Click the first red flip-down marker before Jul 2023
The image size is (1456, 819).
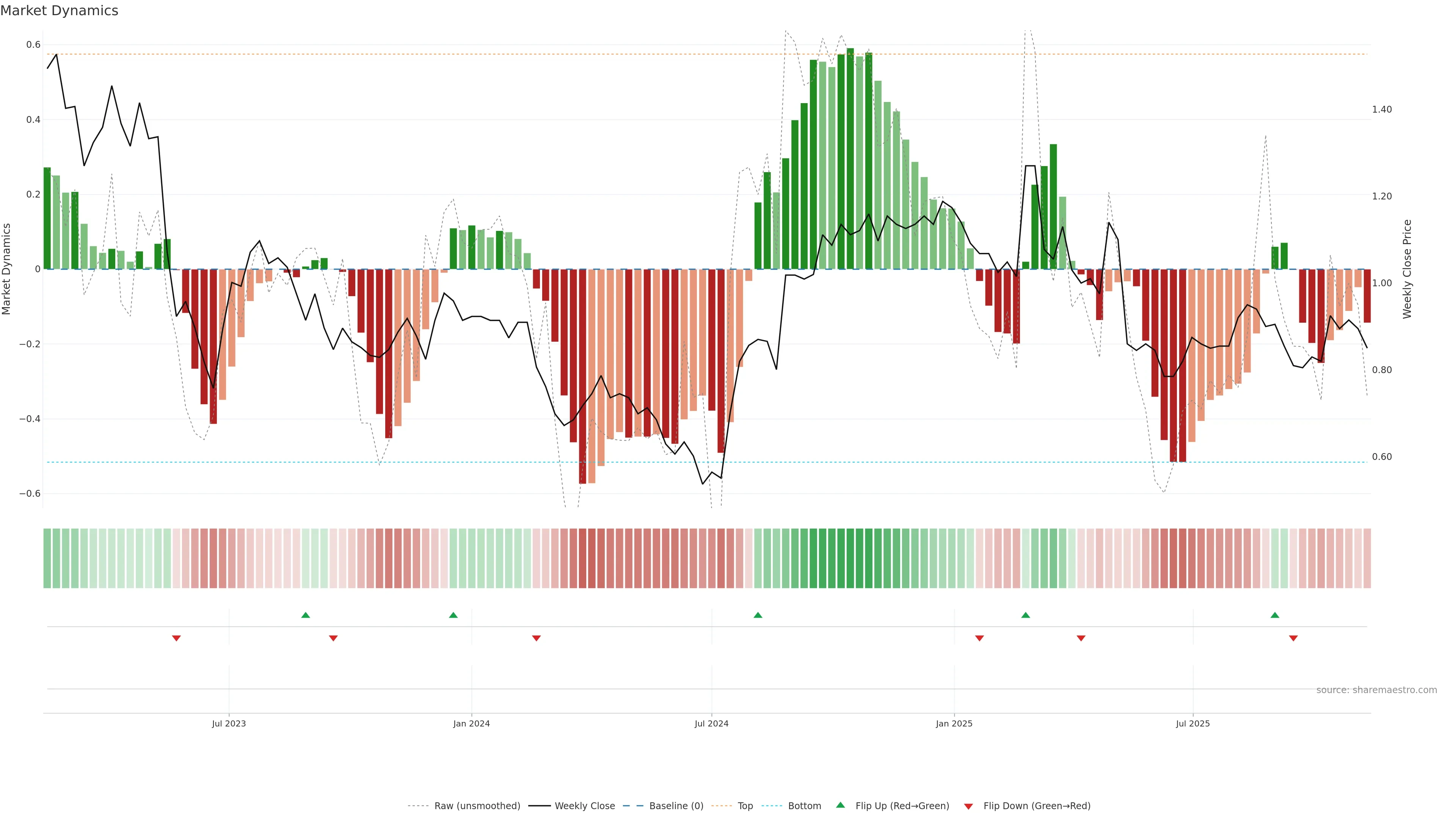[176, 638]
